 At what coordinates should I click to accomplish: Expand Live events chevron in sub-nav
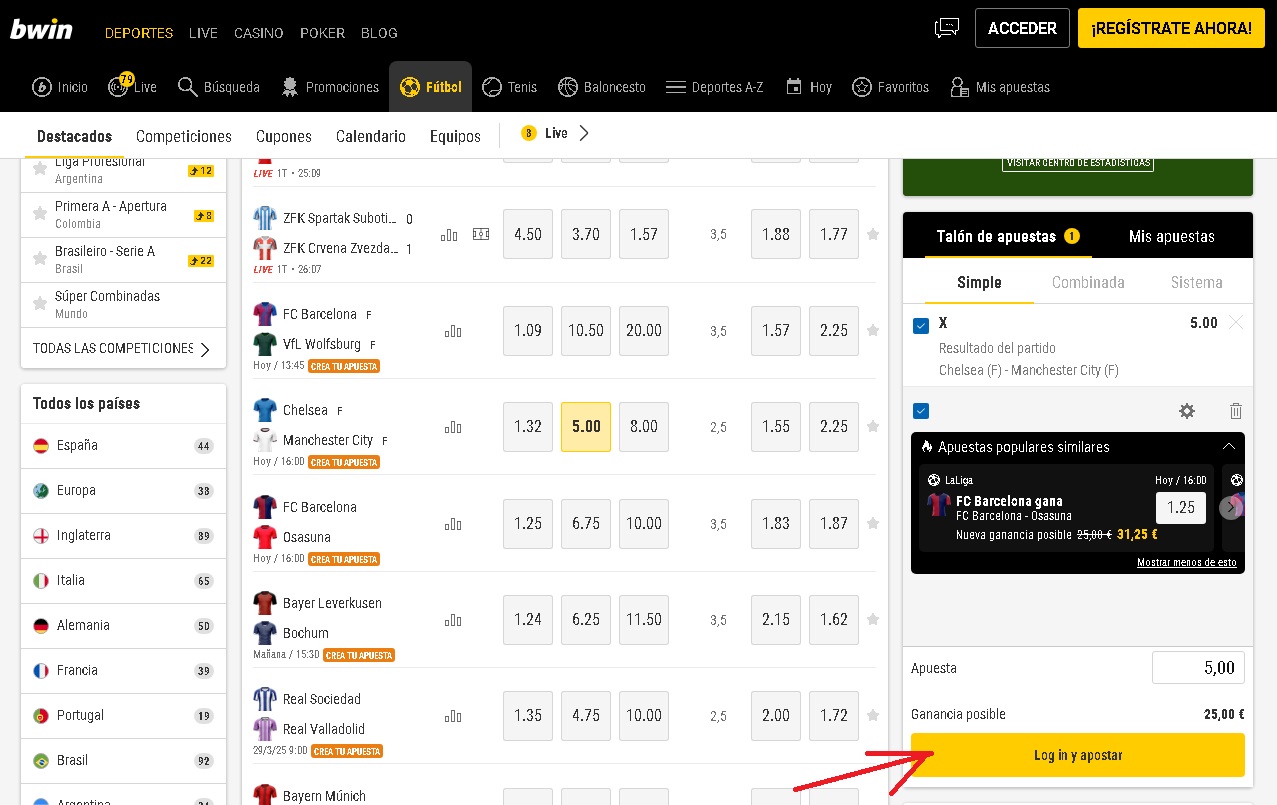584,133
